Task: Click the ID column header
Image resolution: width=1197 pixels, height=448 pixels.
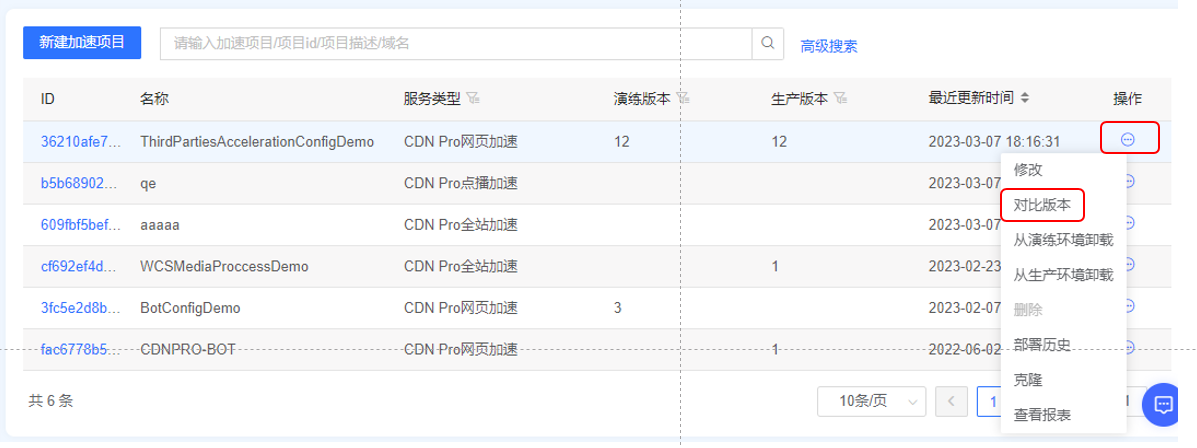Action: pyautogui.click(x=47, y=98)
